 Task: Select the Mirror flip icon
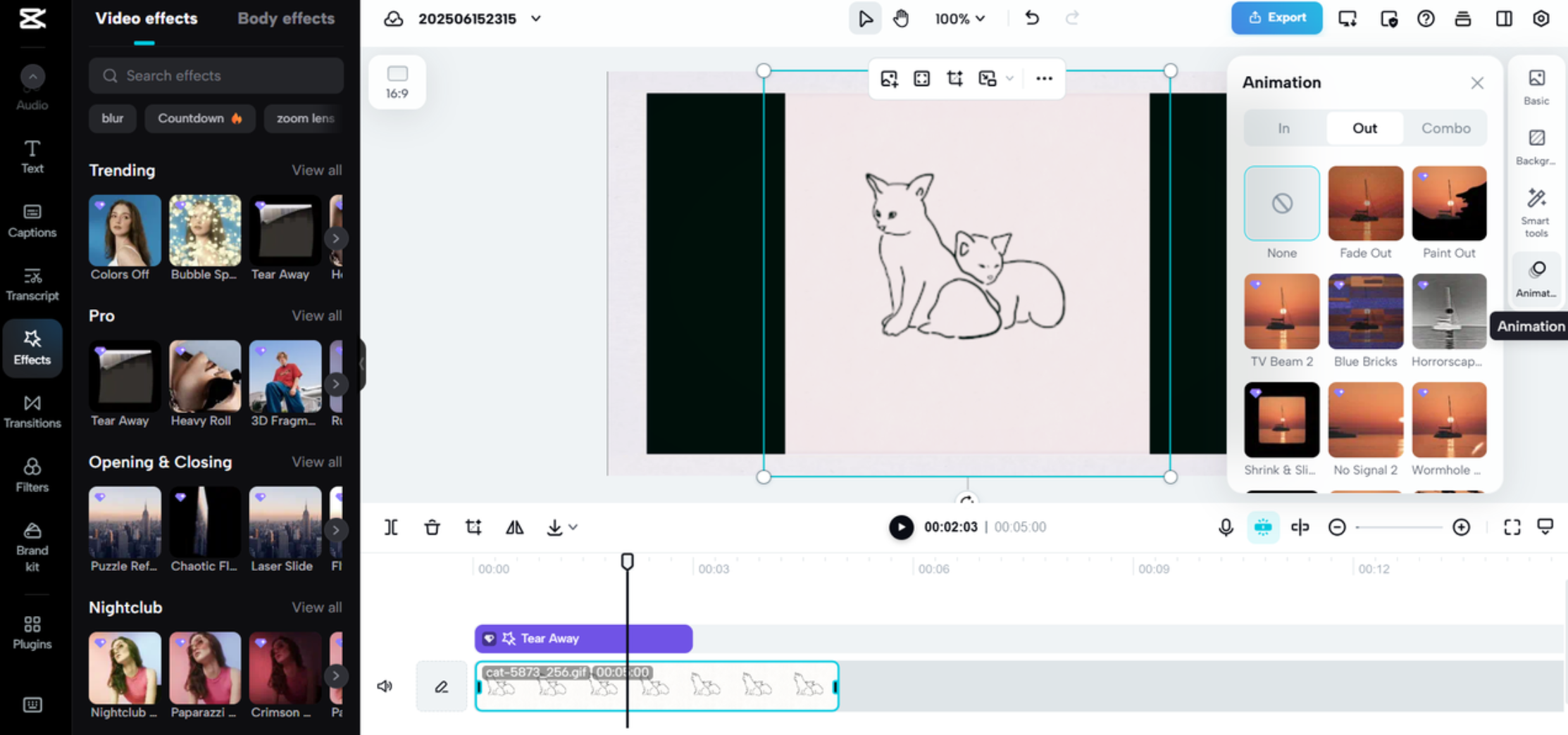[514, 527]
